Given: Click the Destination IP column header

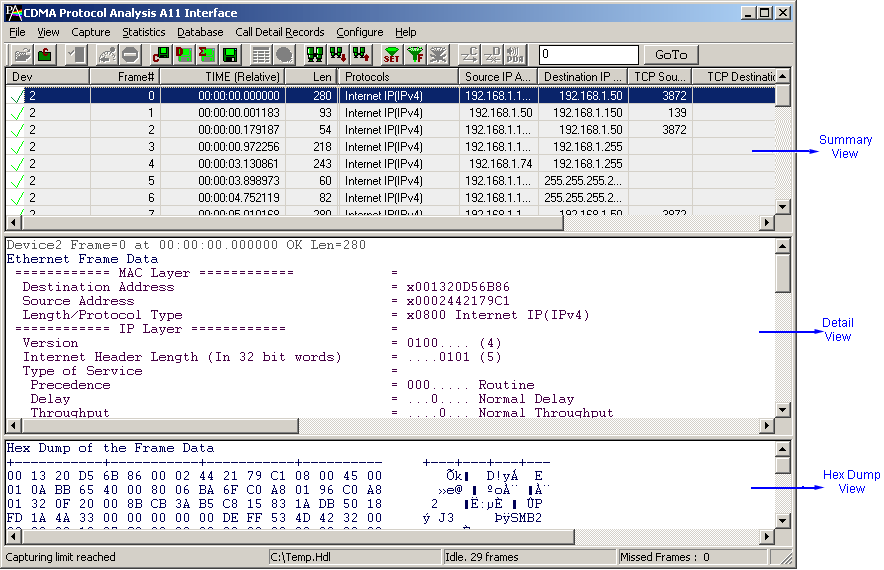Looking at the screenshot, I should (583, 77).
